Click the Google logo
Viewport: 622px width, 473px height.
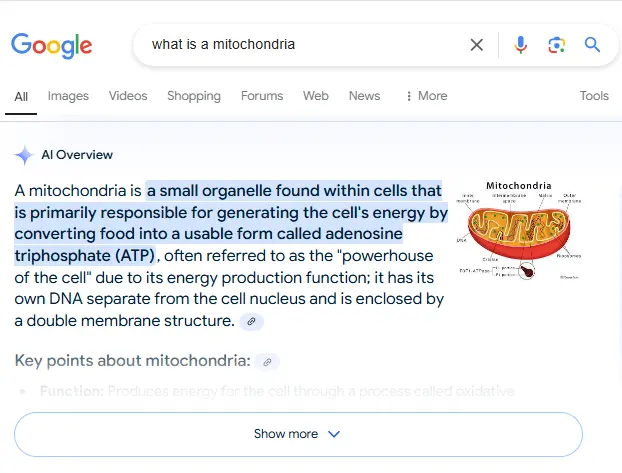pyautogui.click(x=52, y=45)
